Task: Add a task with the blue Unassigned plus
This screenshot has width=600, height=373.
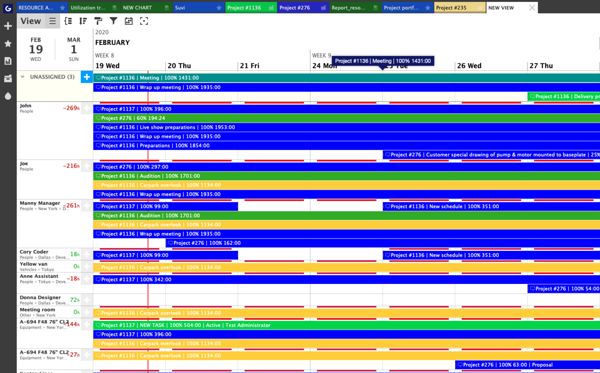Action: [87, 77]
